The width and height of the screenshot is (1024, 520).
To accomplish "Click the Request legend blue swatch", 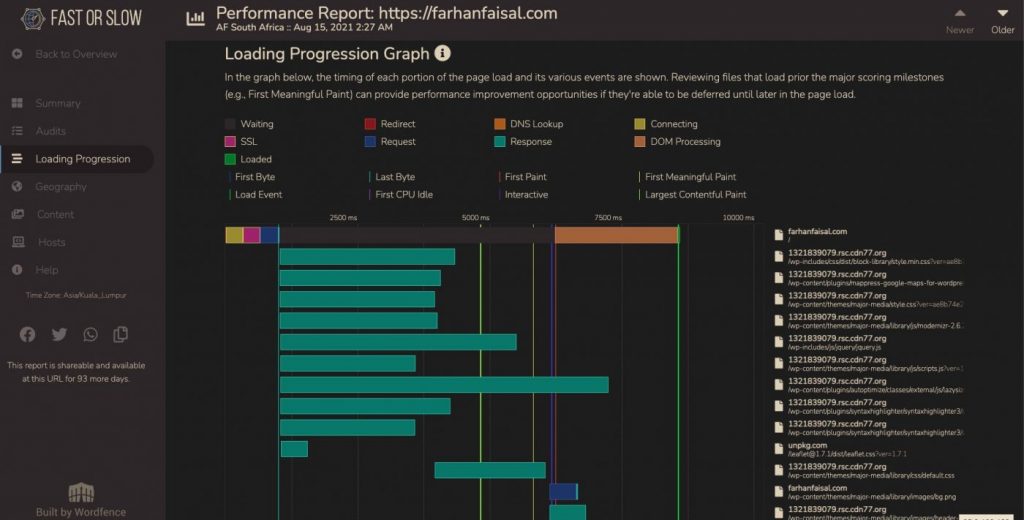I will click(370, 142).
